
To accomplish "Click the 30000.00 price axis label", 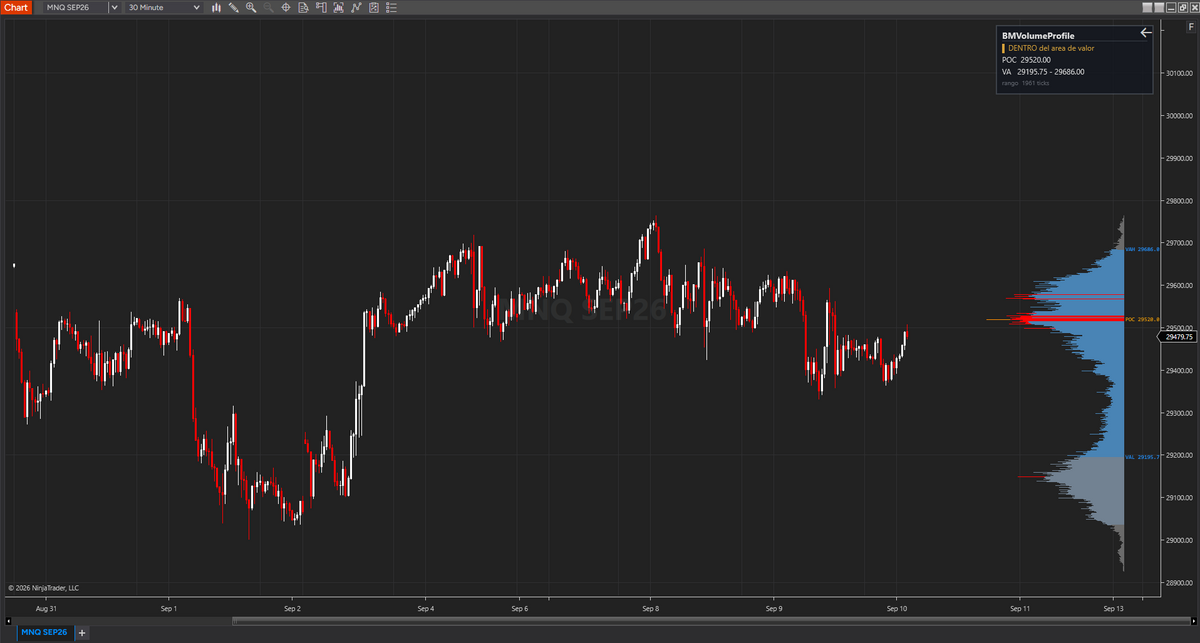I will (1179, 115).
